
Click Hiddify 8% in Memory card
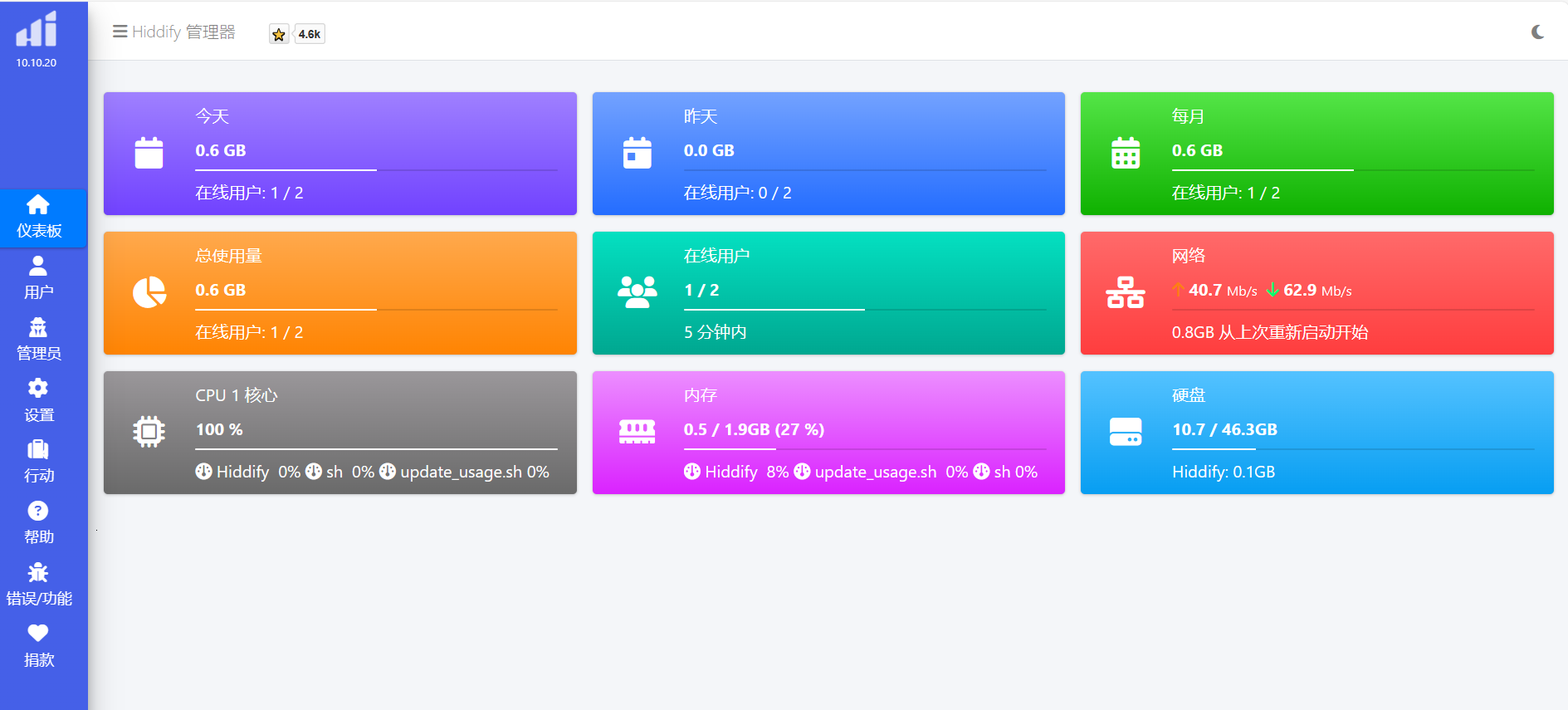(747, 472)
